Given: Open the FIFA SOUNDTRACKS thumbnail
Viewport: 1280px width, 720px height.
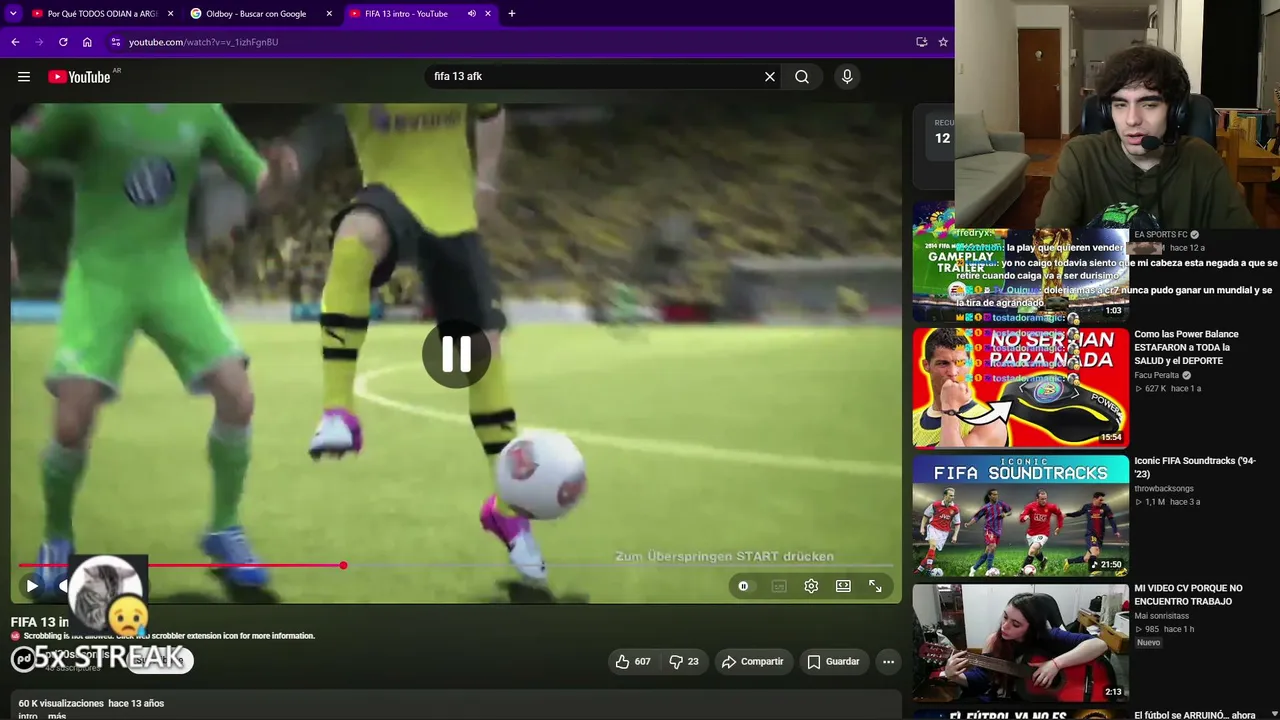Looking at the screenshot, I should coord(1020,516).
